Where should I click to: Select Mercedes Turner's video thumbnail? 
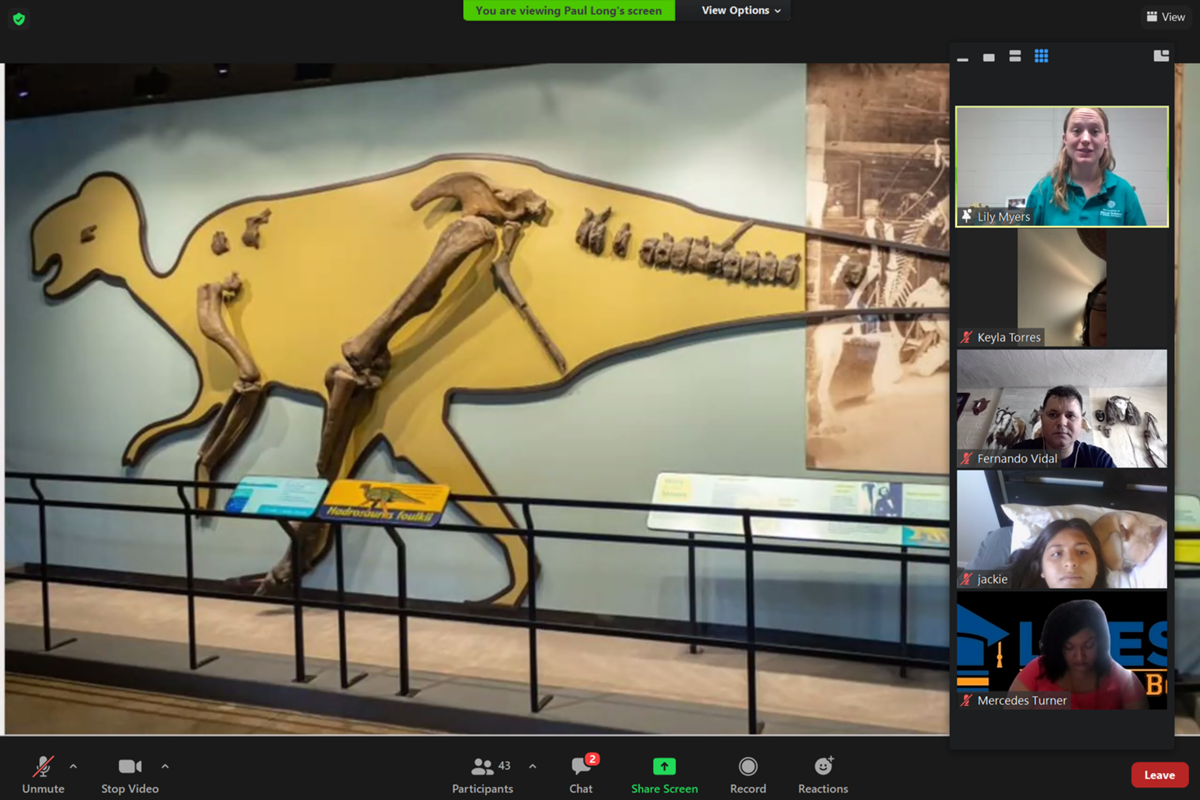(1062, 651)
